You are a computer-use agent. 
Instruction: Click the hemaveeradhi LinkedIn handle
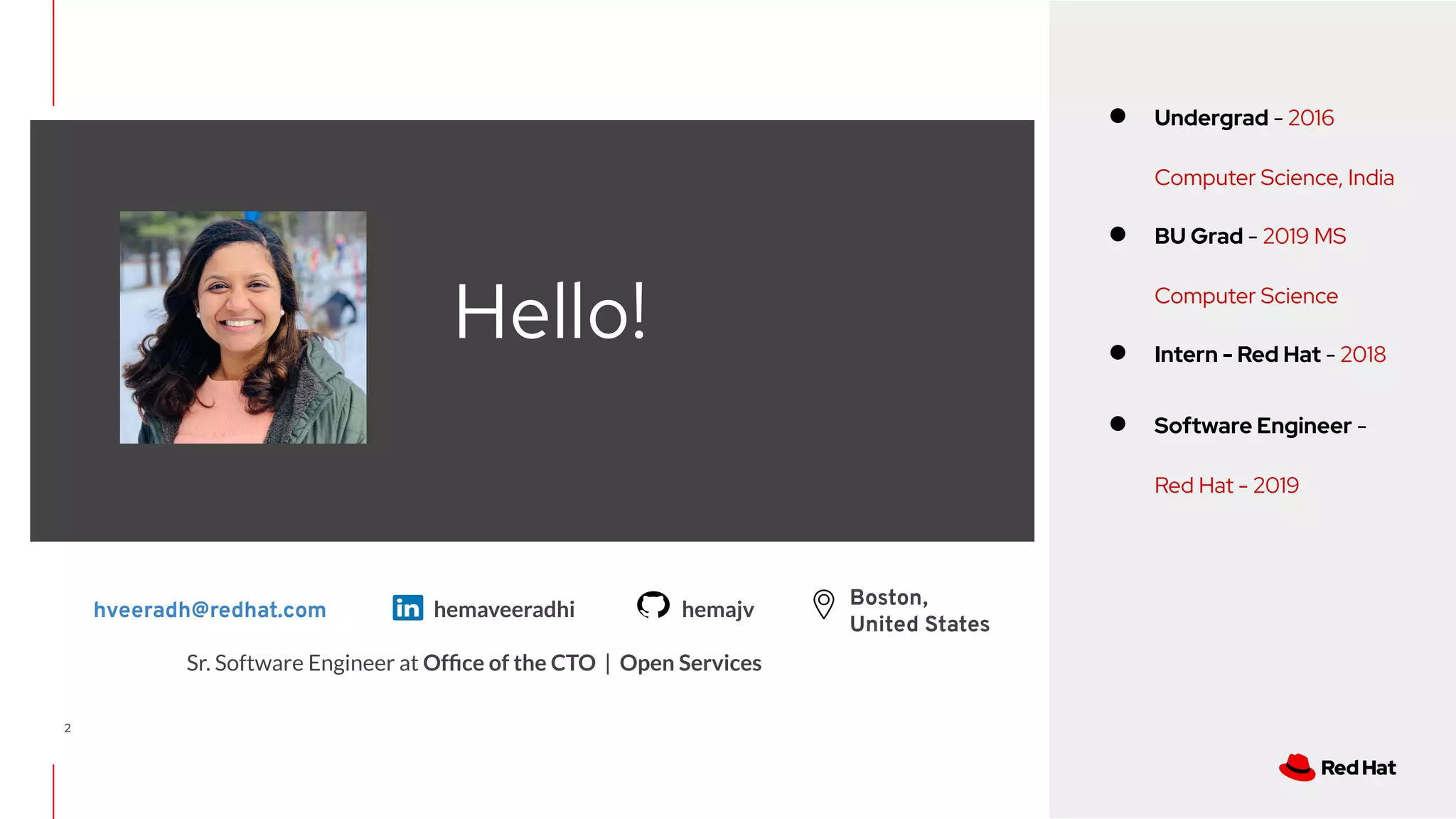[504, 610]
